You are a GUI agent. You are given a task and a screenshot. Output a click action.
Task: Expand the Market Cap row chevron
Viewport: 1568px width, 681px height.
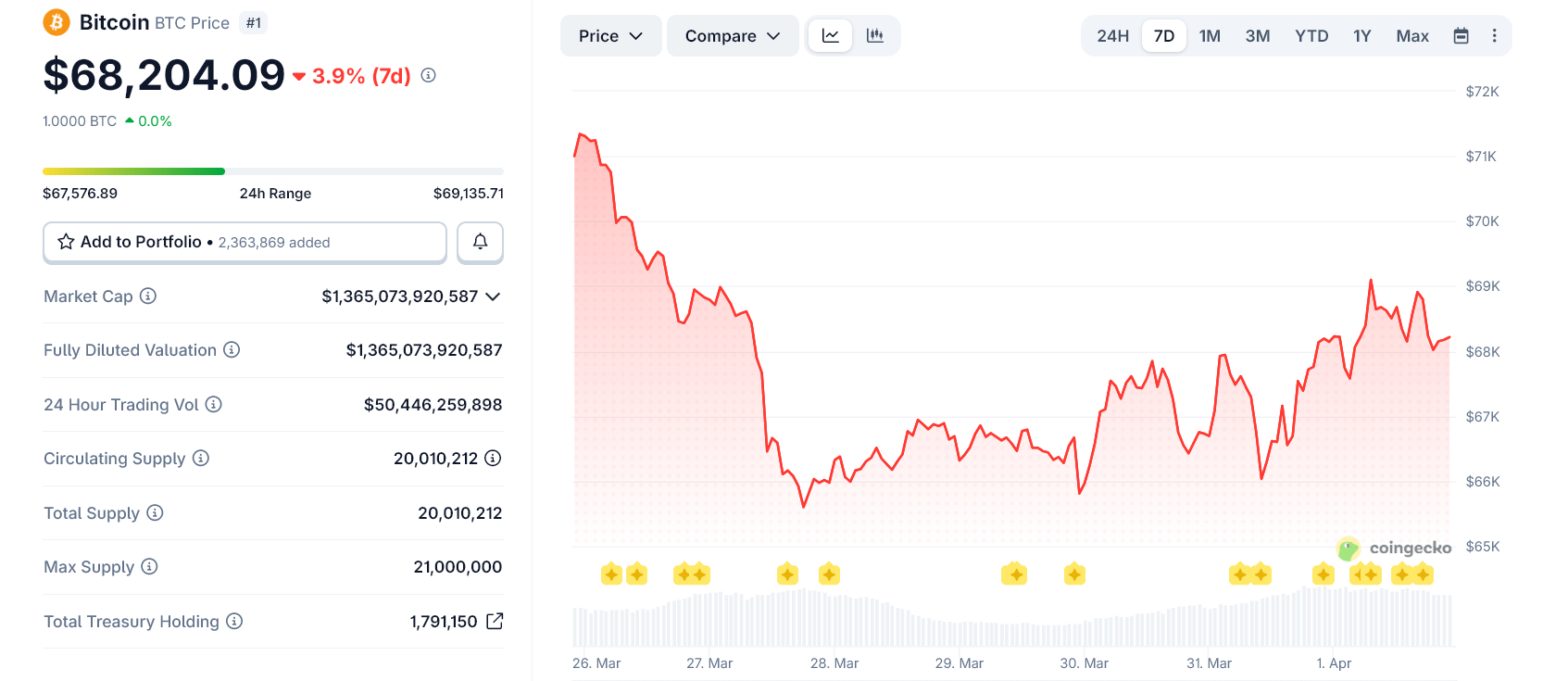click(493, 296)
